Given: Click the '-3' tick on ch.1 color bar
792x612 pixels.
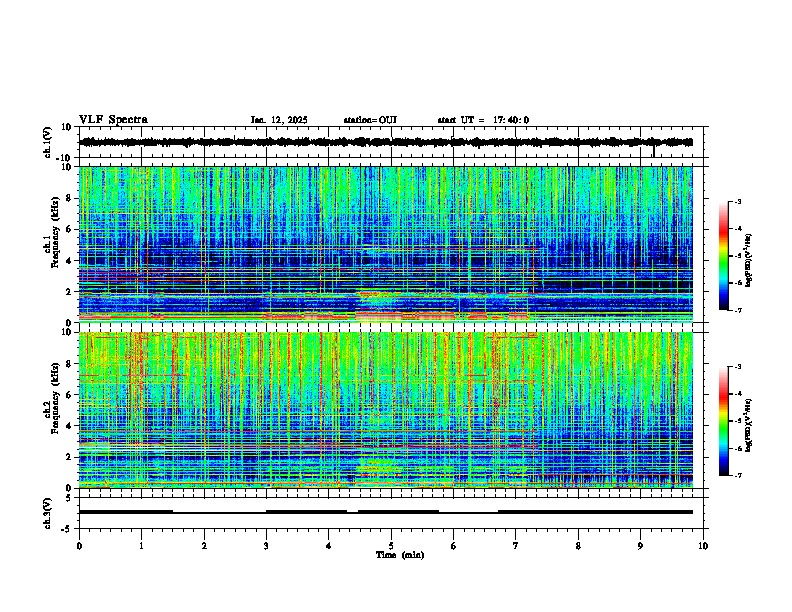Looking at the screenshot, I should click(x=738, y=201).
